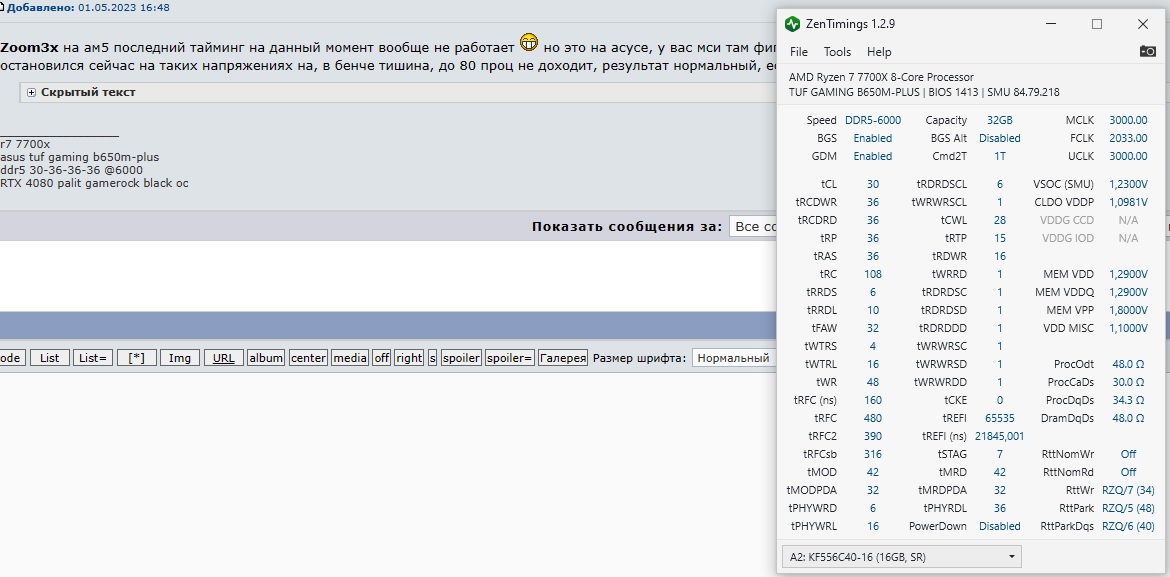Click the TUF GAMING B650M-PLUS BIOS line

point(924,93)
